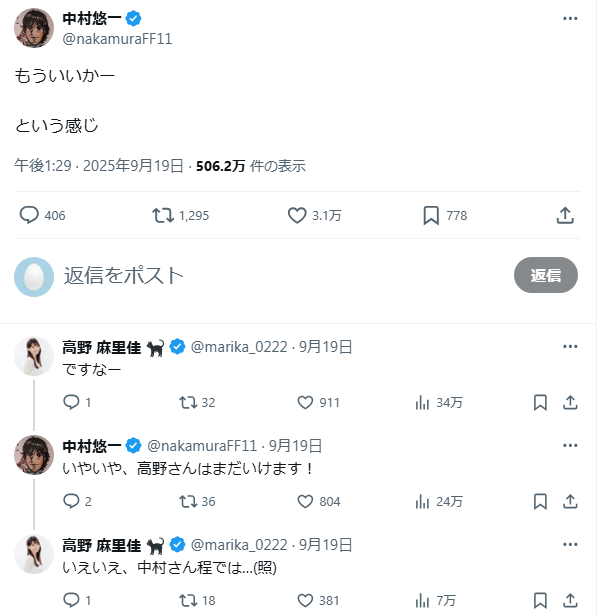602x616 pixels.
Task: Bookmark the ですなー reply
Action: [x=540, y=402]
